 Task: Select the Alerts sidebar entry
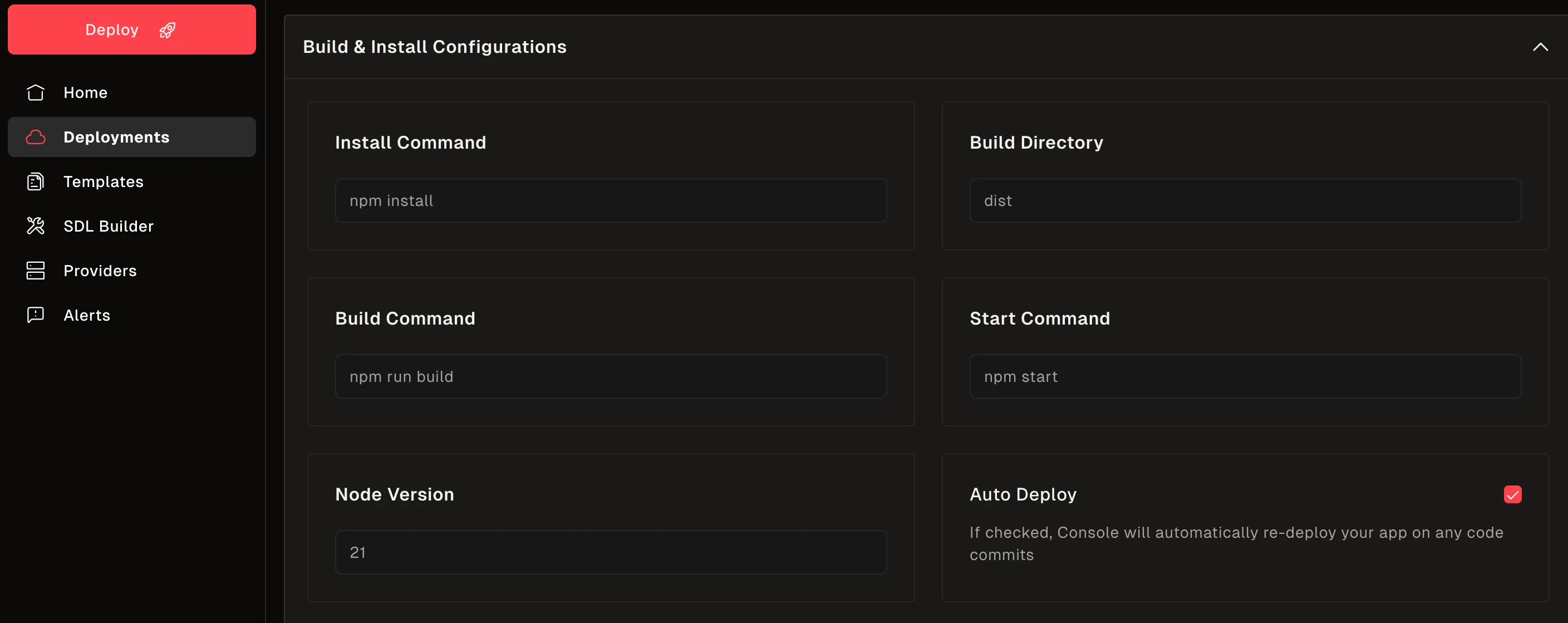(x=86, y=315)
